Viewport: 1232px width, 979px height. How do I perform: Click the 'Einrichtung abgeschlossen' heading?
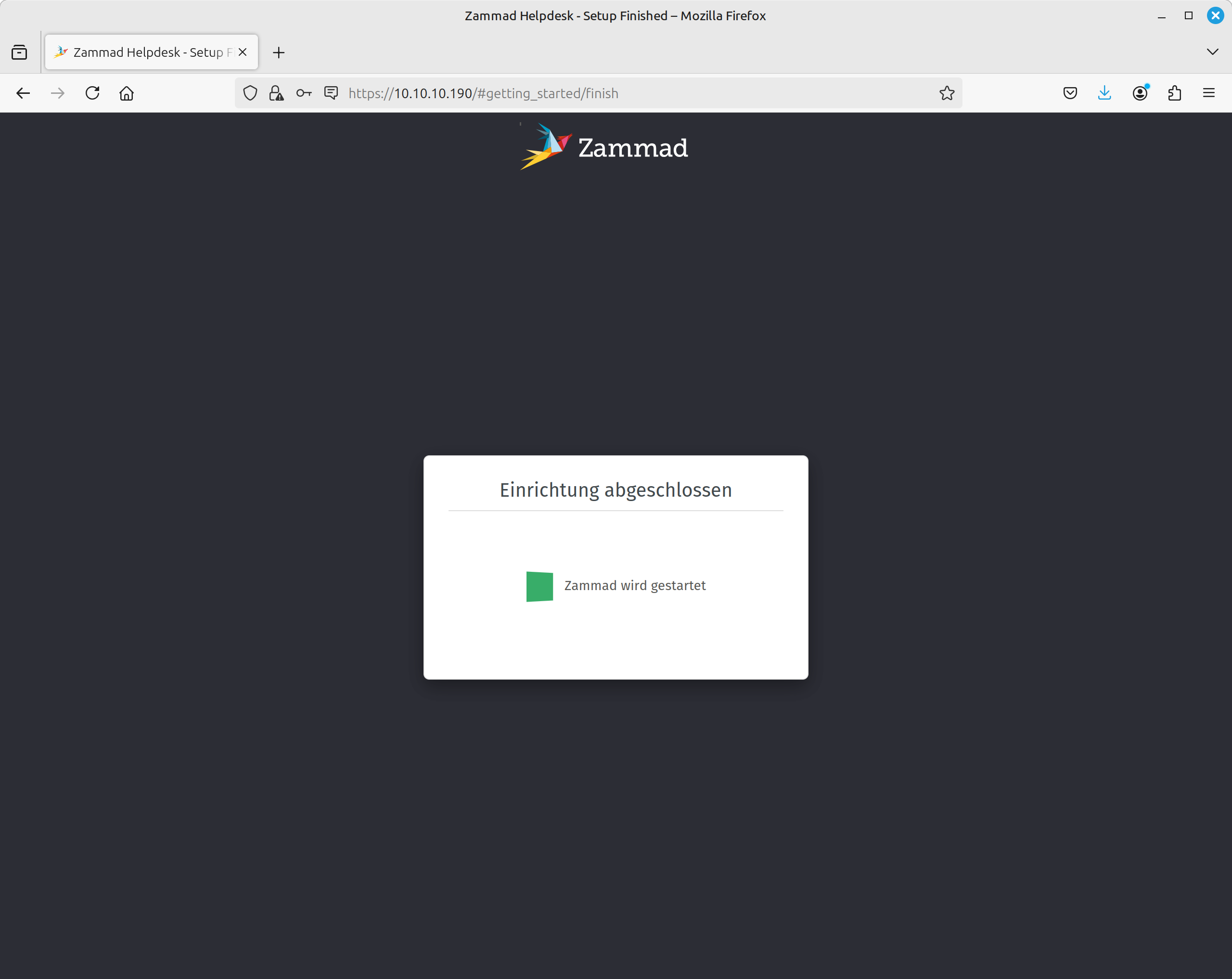pos(616,490)
